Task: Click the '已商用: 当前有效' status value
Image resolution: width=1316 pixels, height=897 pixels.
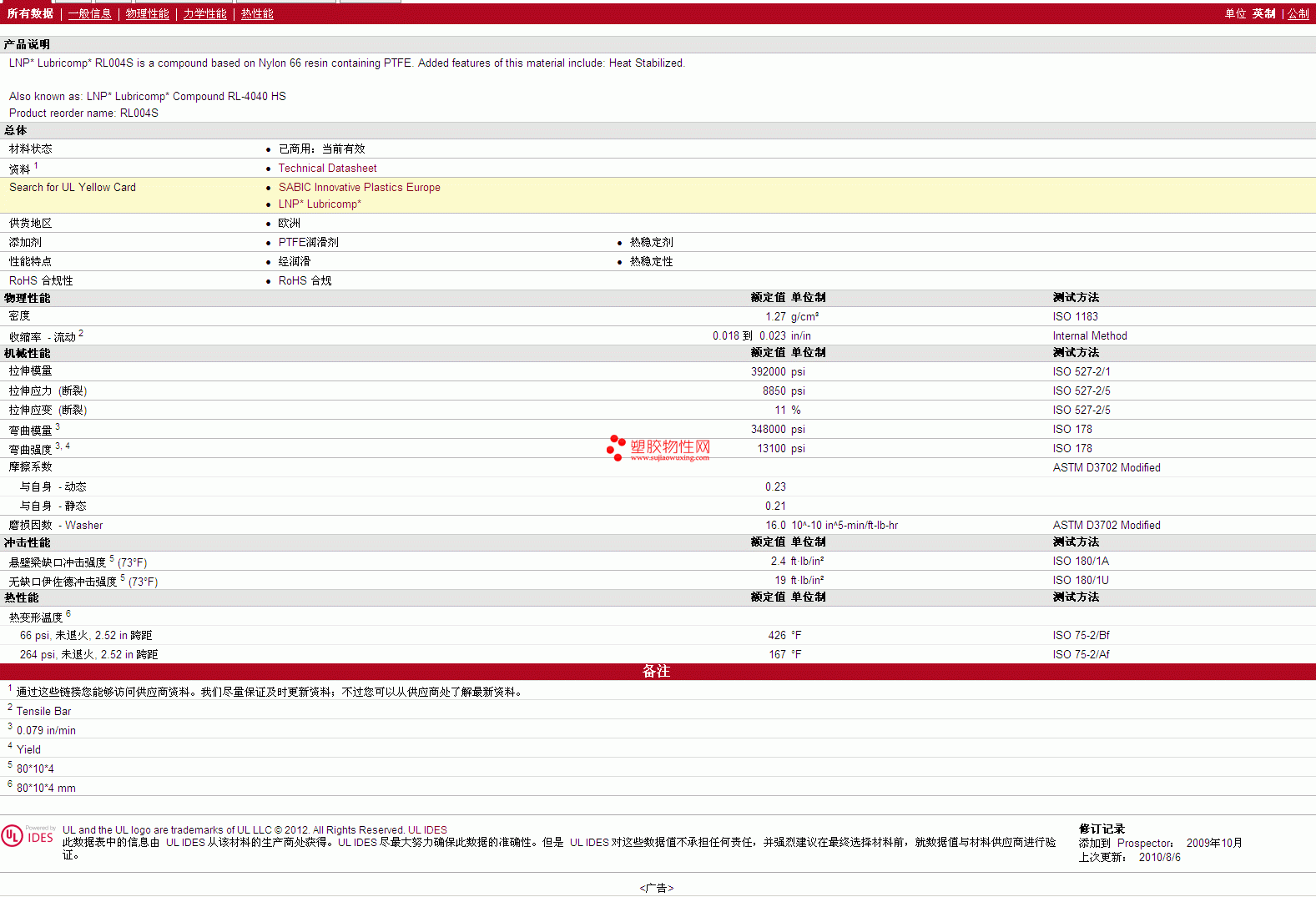Action: [322, 149]
